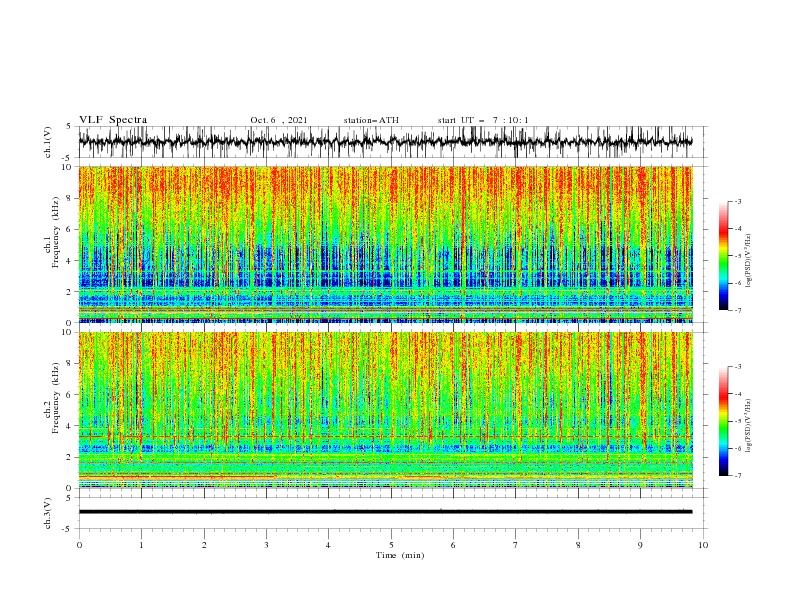The image size is (792, 612).
Task: Click time axis tick label "4"
Action: click(328, 545)
